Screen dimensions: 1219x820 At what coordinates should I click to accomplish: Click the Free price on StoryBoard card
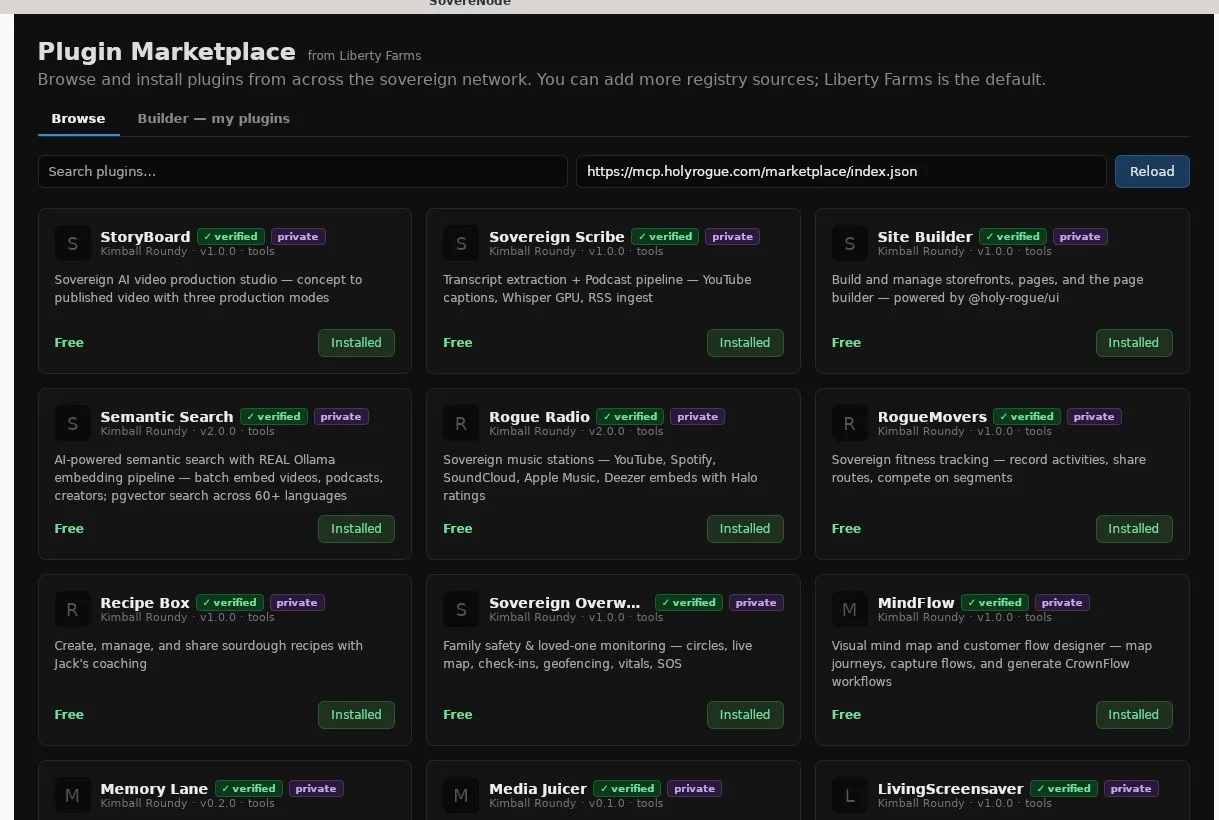pyautogui.click(x=69, y=343)
